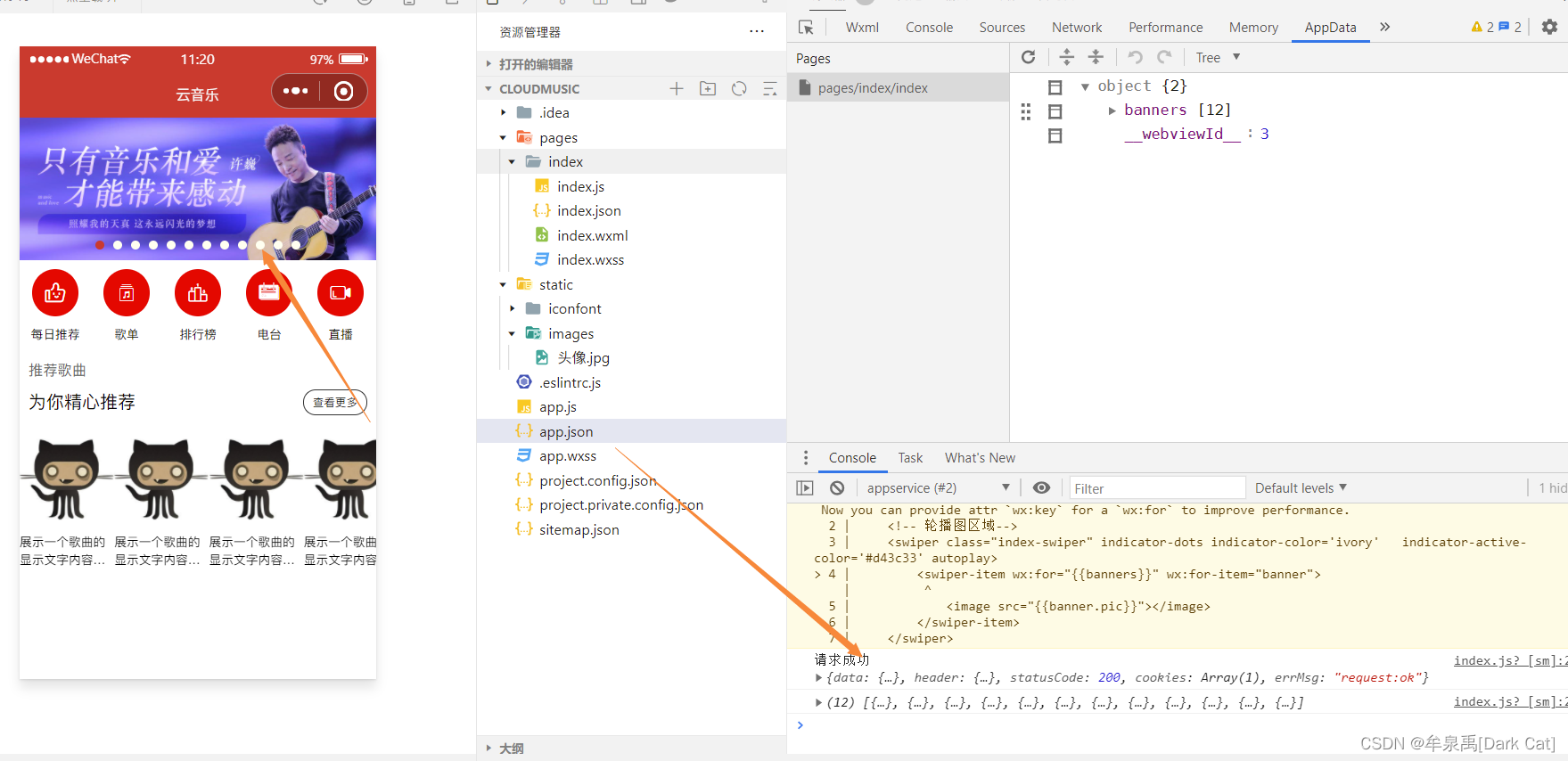Activate the element inspector picker
Viewport: 1568px width, 761px height.
coord(806,28)
